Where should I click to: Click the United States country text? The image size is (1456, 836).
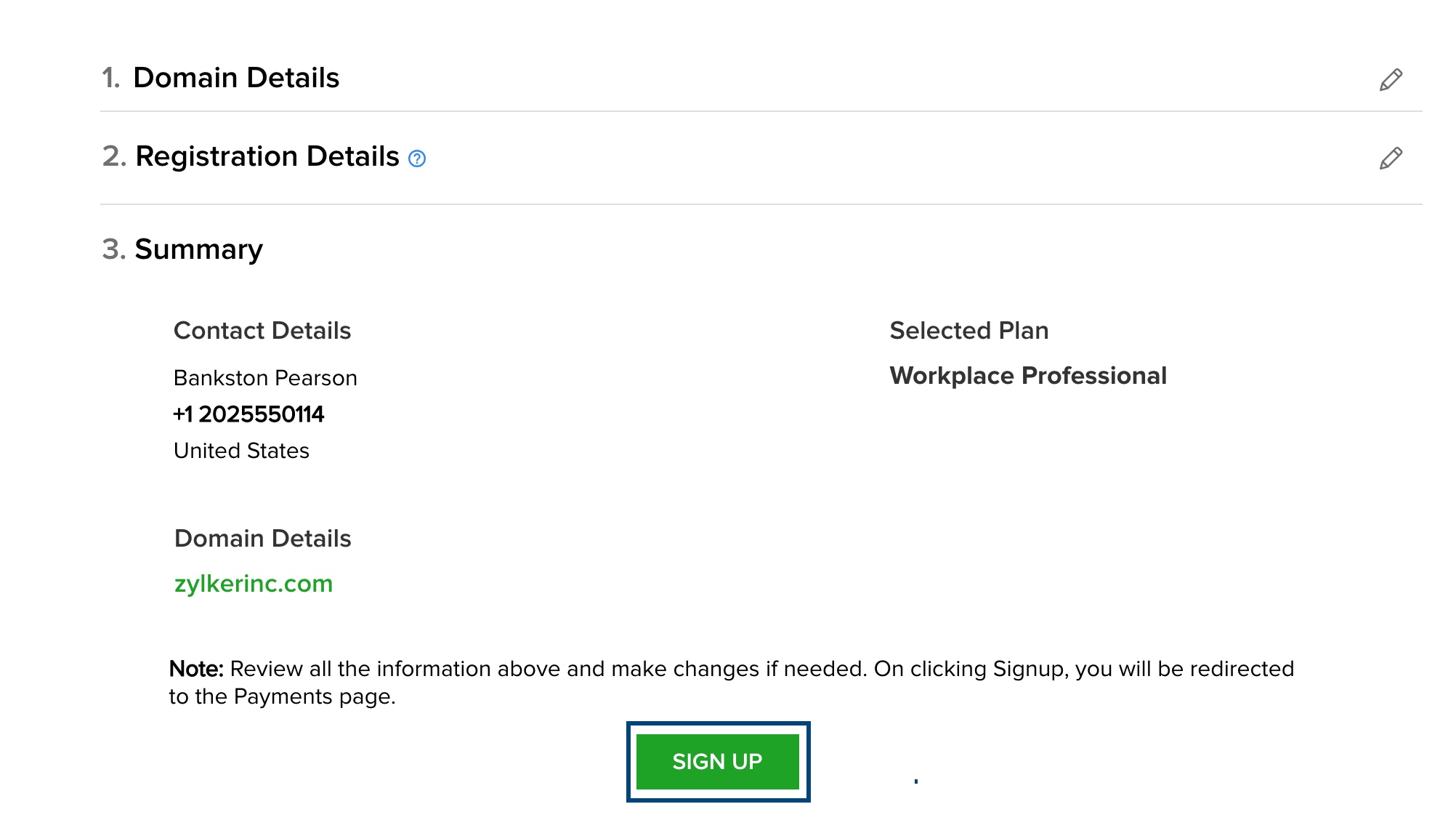tap(241, 451)
